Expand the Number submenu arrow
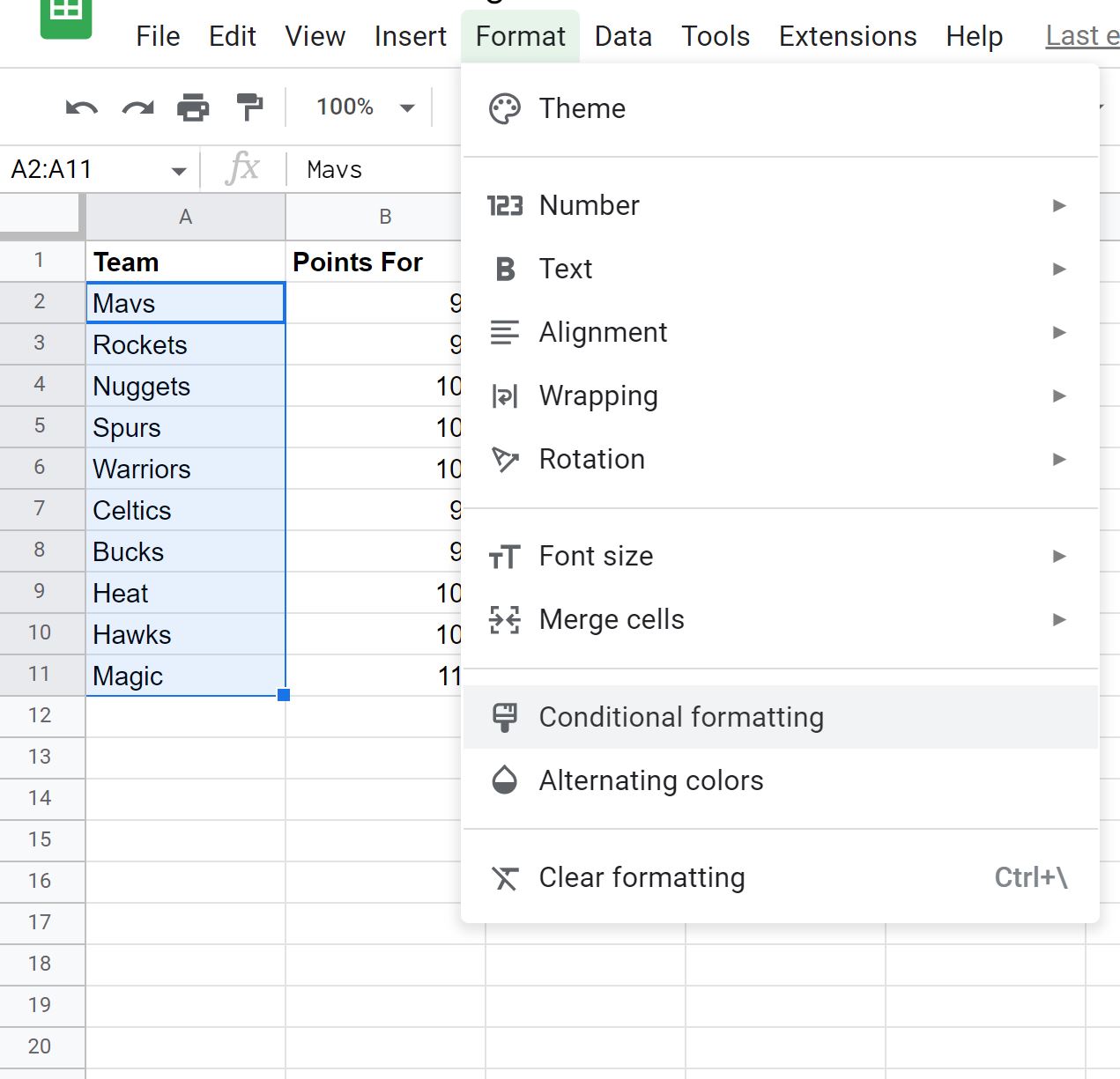Screen dimensions: 1120x1079 (x=1060, y=205)
